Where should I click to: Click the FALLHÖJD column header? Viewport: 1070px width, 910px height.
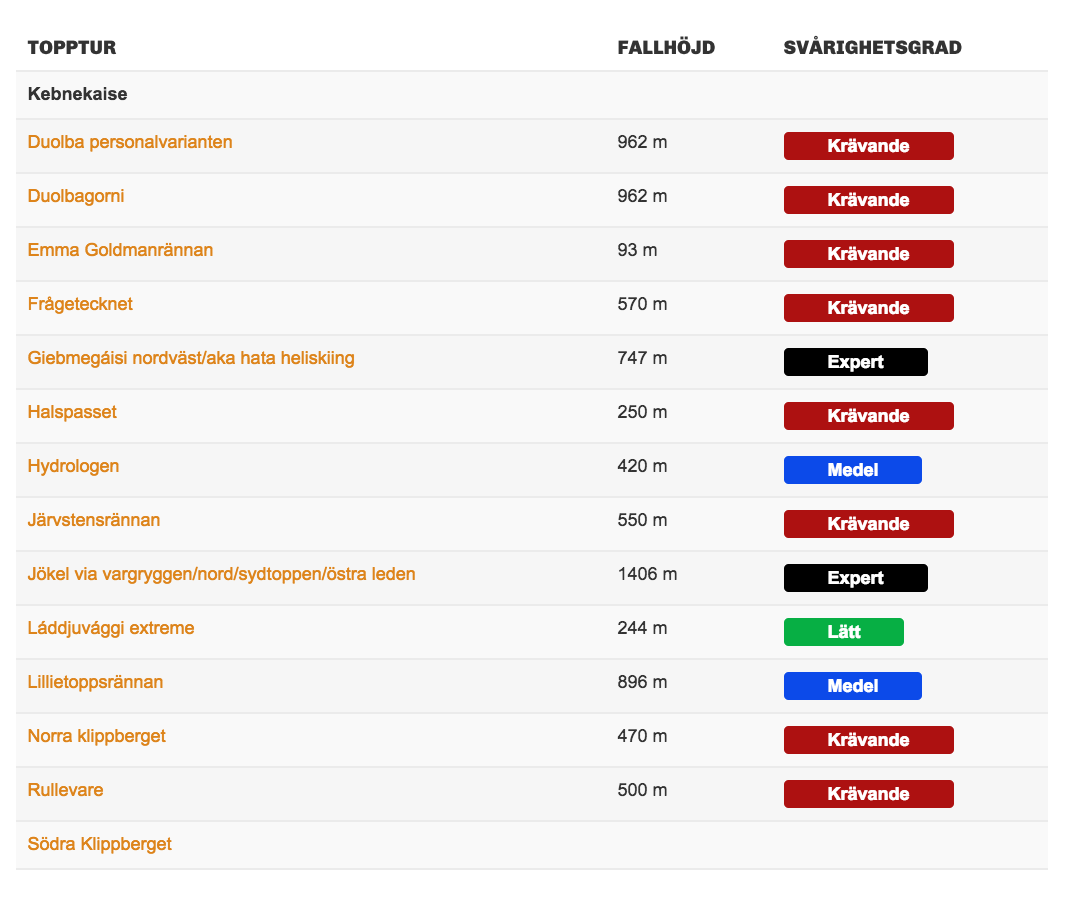[x=666, y=47]
